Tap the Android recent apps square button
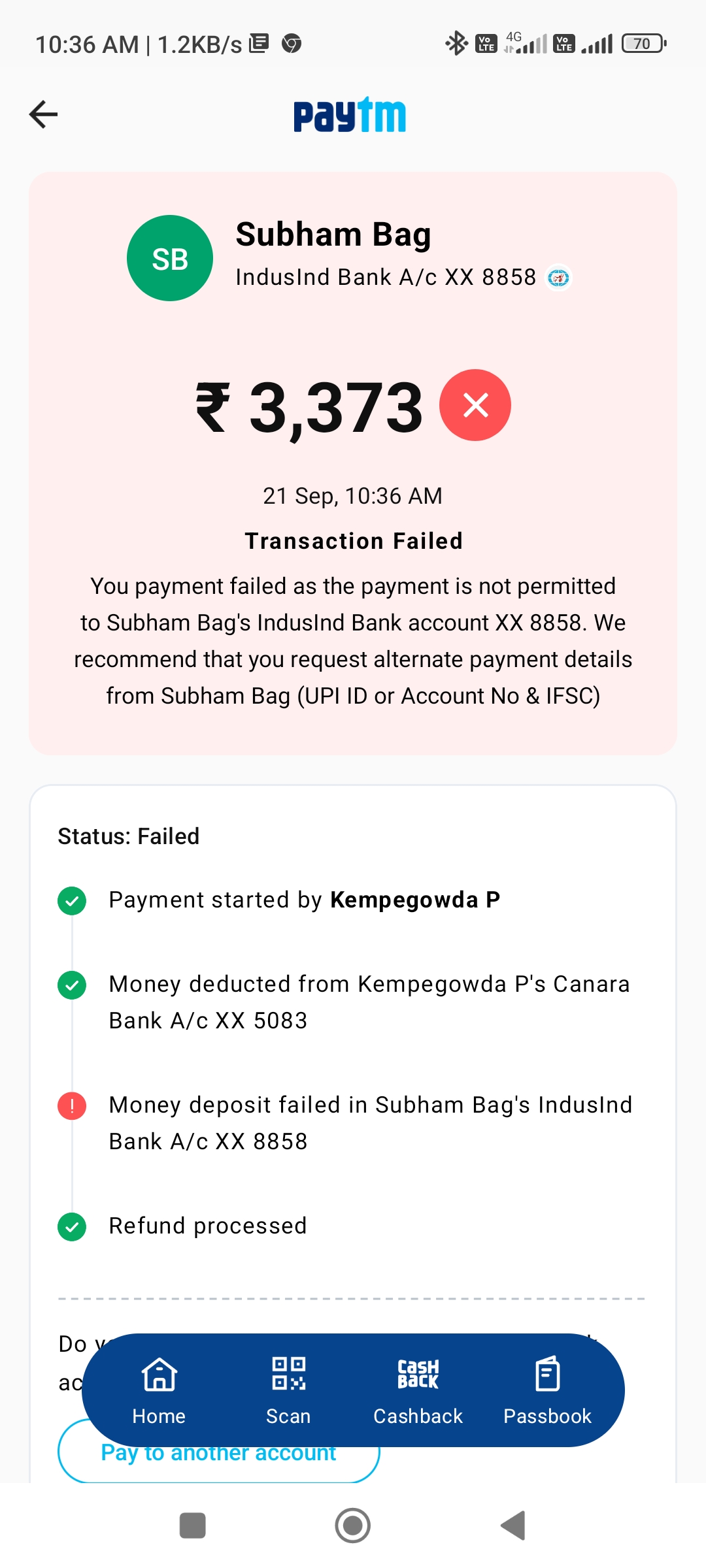The height and width of the screenshot is (1568, 706). pyautogui.click(x=193, y=1526)
